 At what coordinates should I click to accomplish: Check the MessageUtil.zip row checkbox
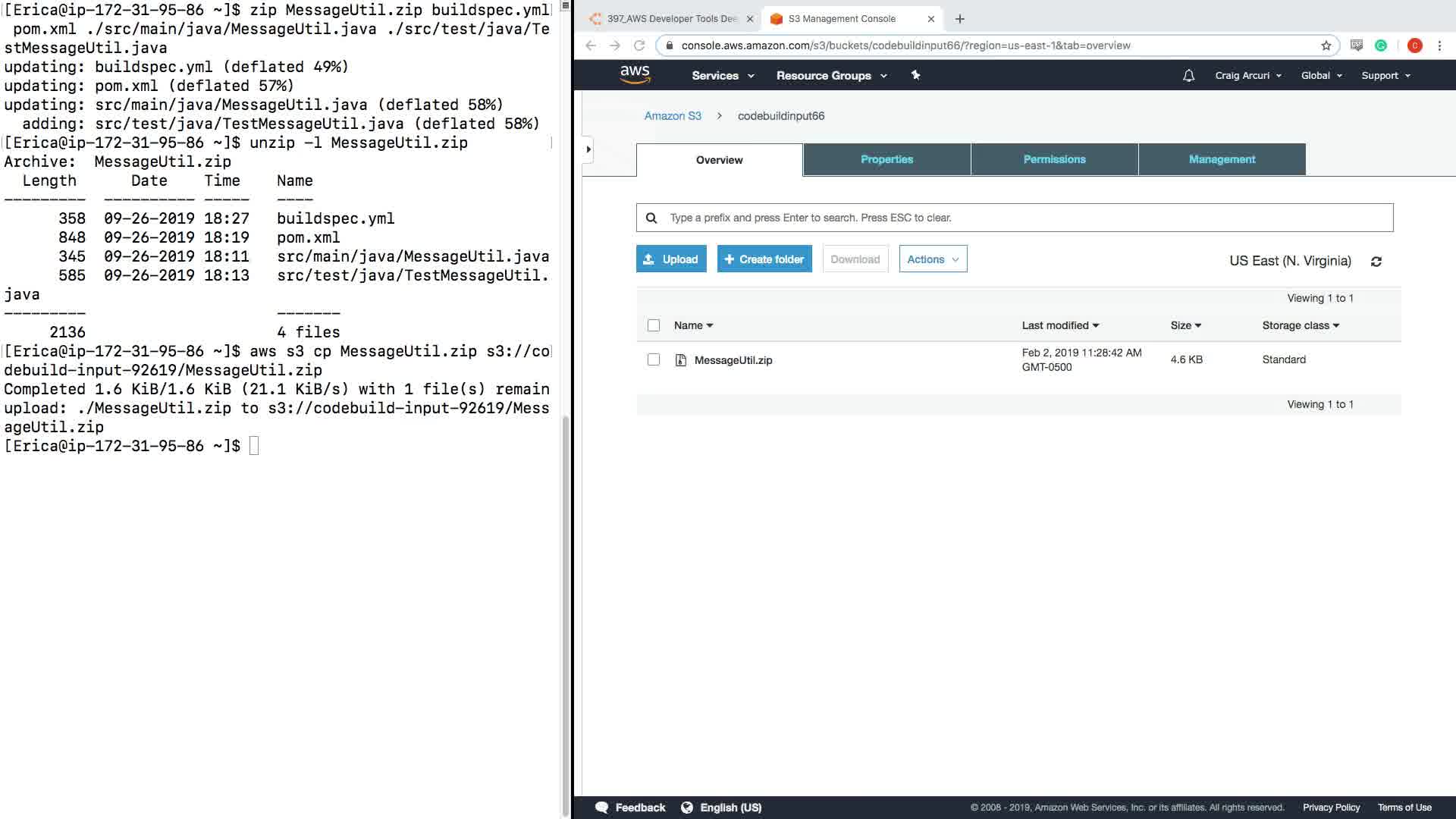coord(654,359)
